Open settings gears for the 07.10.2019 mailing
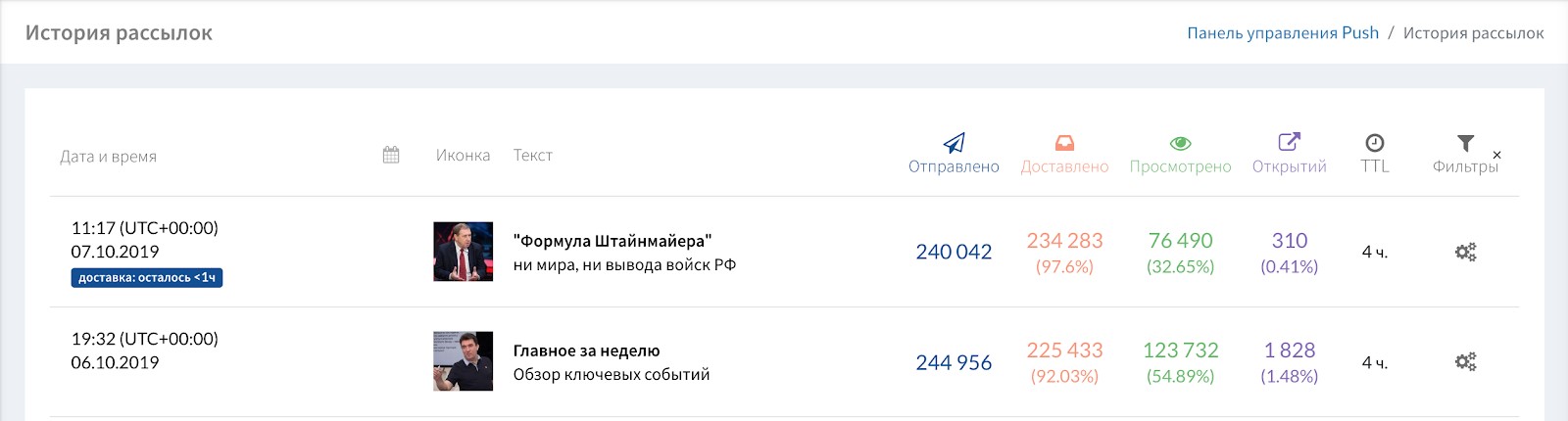The image size is (1568, 421). click(x=1465, y=252)
